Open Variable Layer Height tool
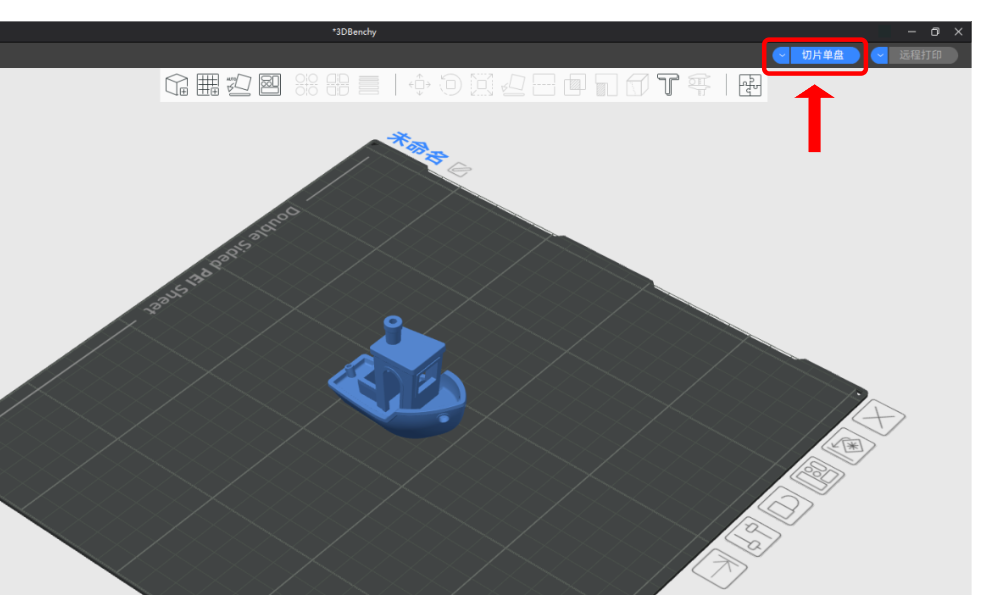The image size is (996, 595). tap(368, 84)
